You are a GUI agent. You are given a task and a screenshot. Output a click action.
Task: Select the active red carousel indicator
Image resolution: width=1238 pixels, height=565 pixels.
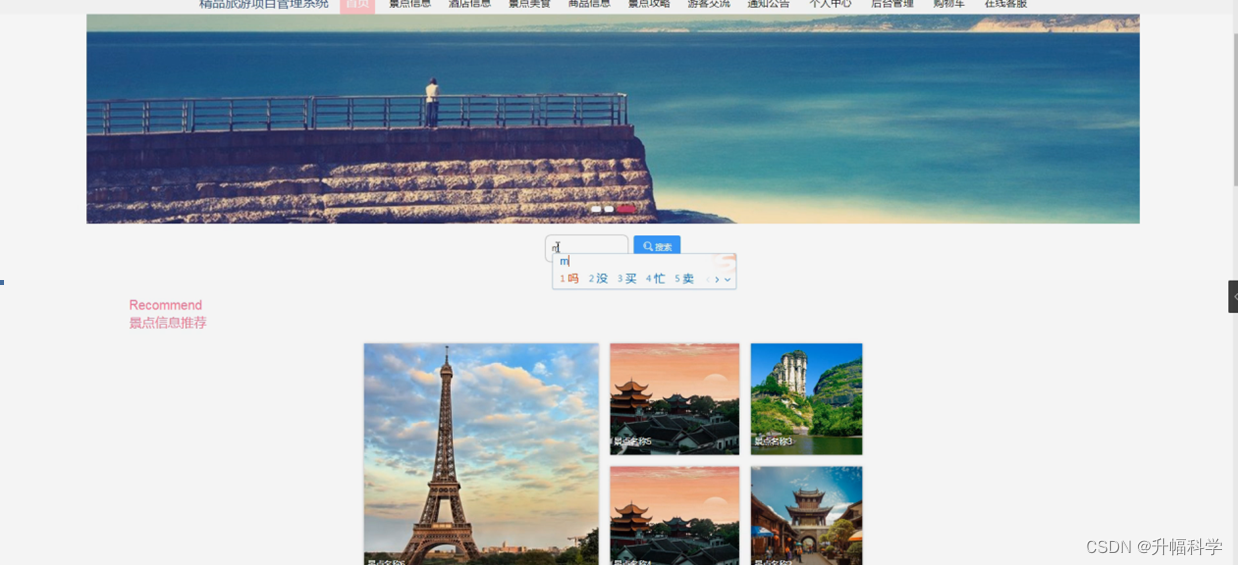(625, 209)
